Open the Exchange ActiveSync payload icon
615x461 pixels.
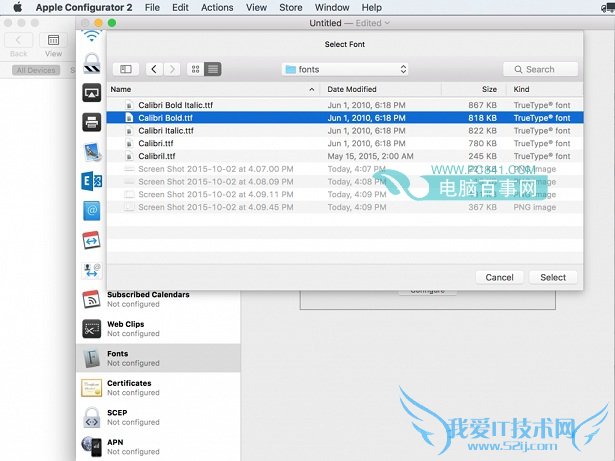(92, 181)
